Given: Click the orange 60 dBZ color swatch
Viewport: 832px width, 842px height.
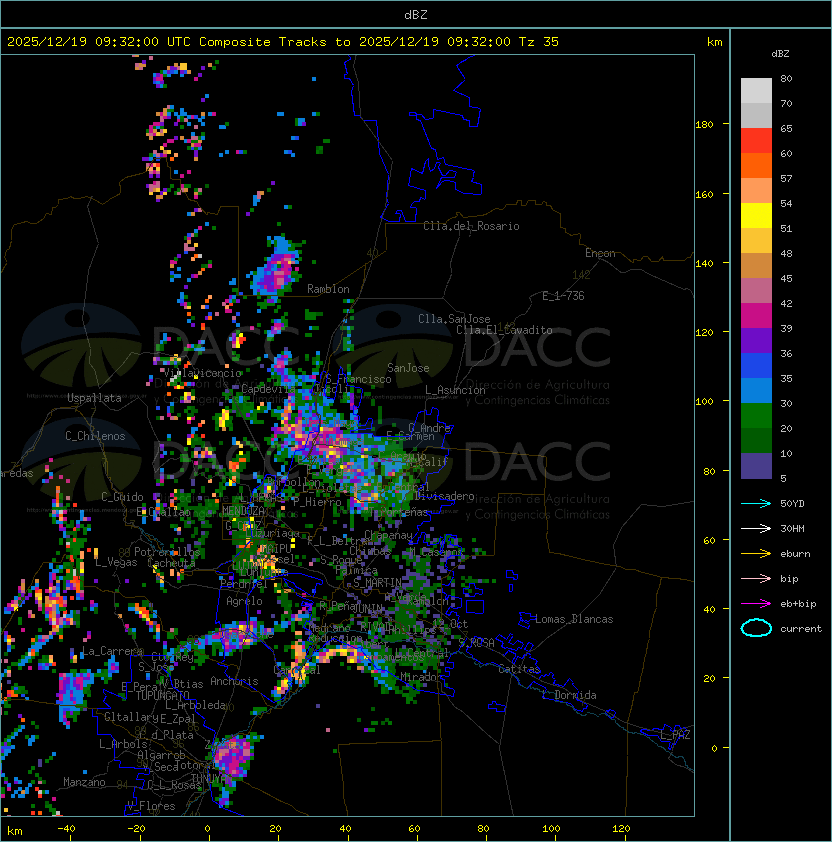Looking at the screenshot, I should (756, 165).
